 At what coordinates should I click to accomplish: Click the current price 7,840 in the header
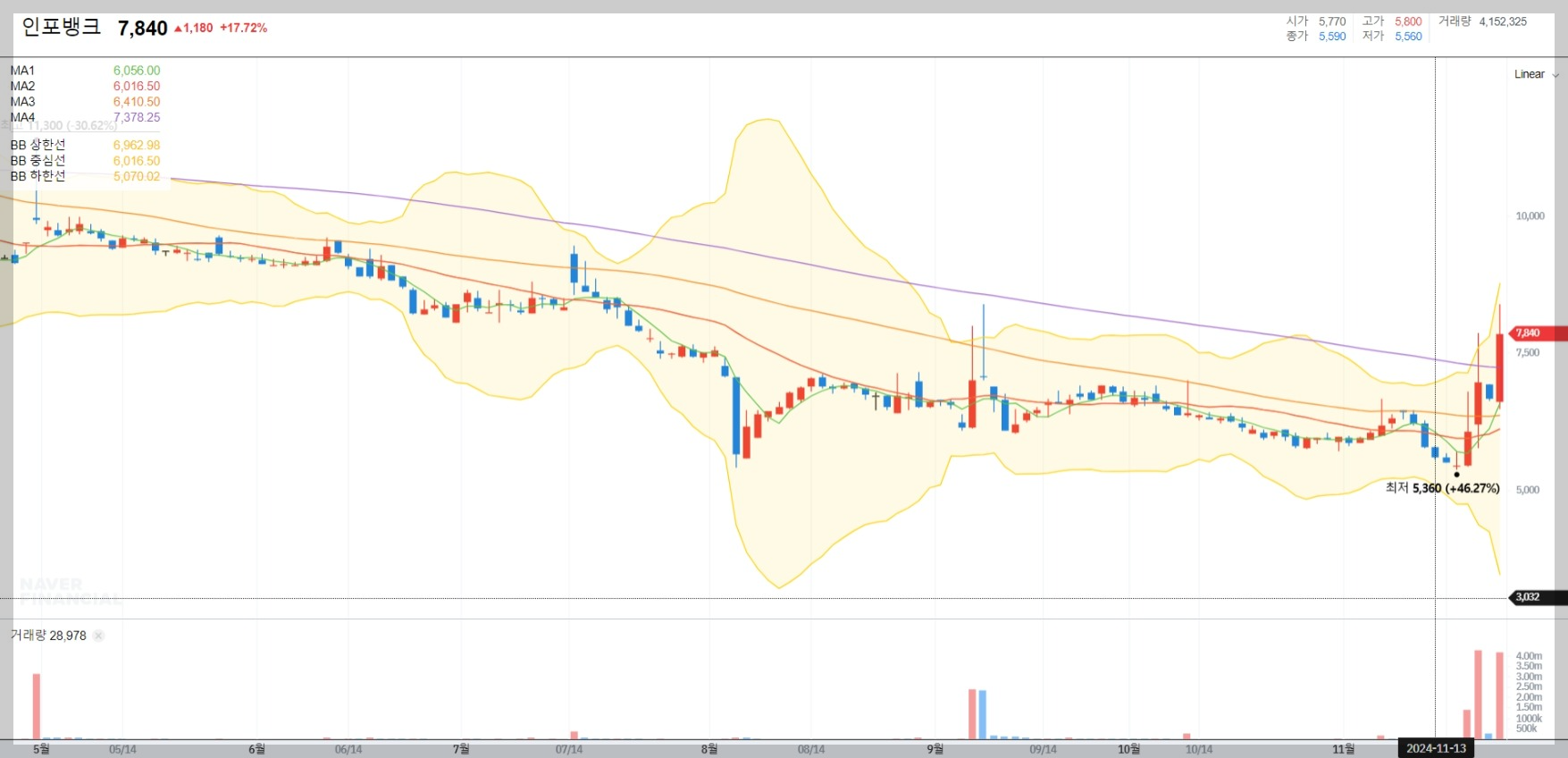143,29
